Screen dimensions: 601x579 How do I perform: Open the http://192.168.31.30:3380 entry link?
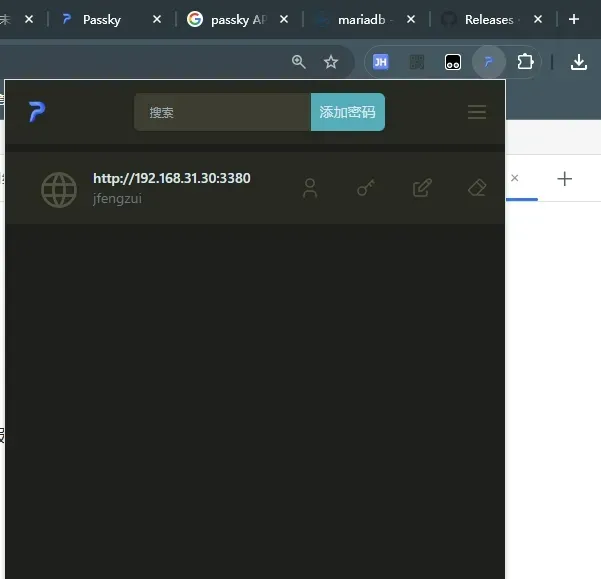pyautogui.click(x=171, y=178)
